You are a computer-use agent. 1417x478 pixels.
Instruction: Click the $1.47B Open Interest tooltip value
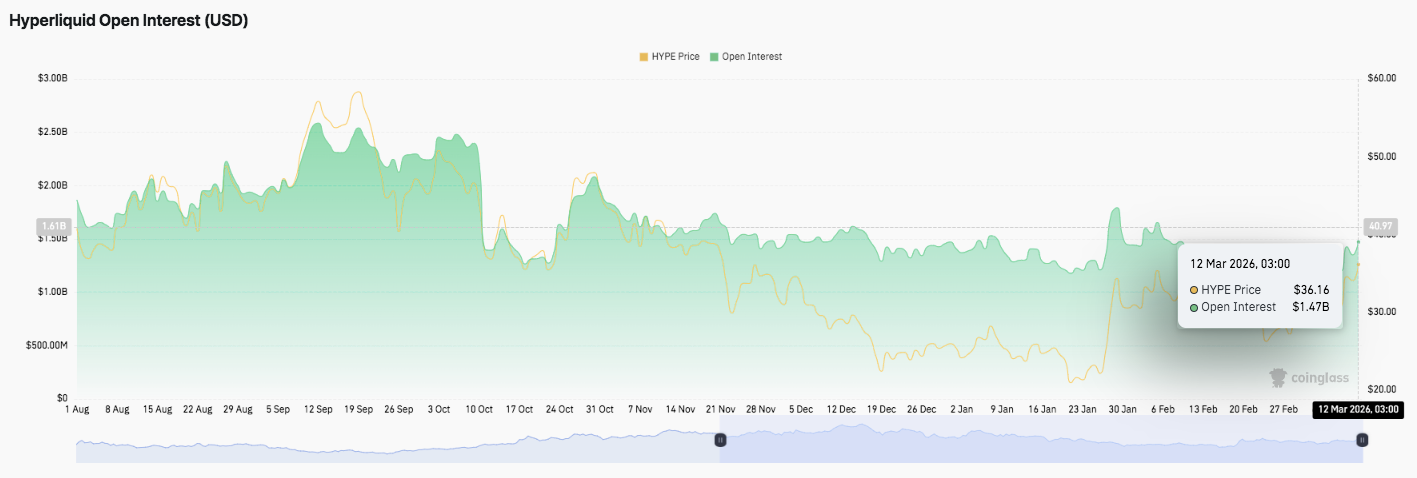click(1310, 307)
